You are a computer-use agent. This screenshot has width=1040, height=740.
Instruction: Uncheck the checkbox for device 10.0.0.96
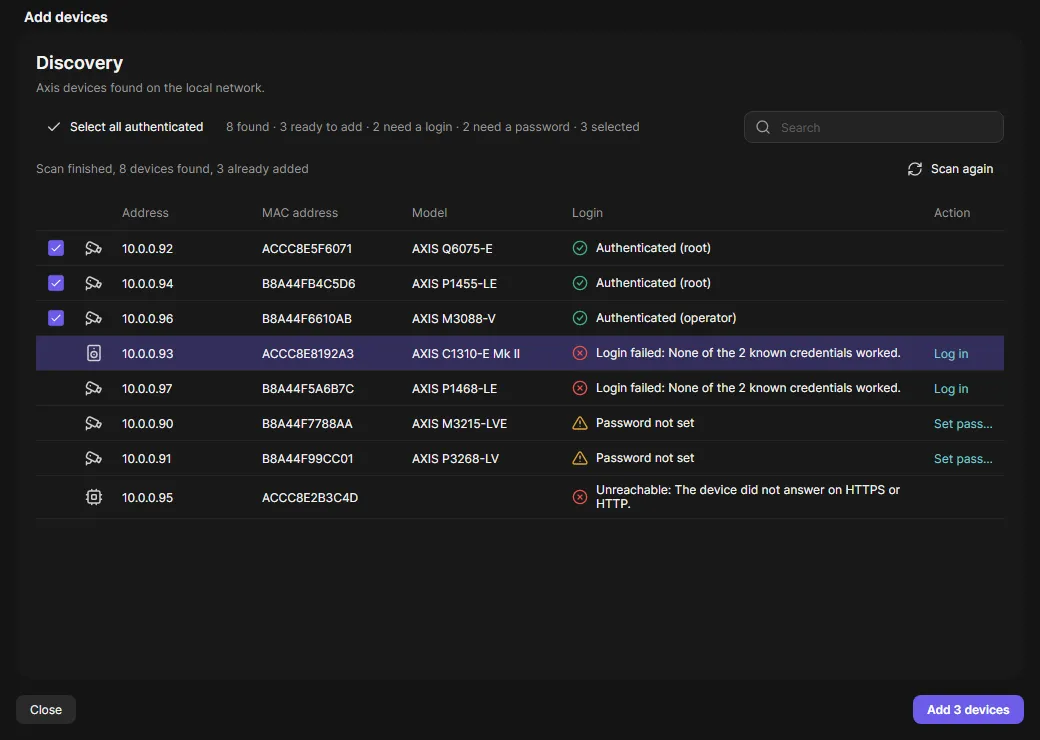pyautogui.click(x=56, y=318)
